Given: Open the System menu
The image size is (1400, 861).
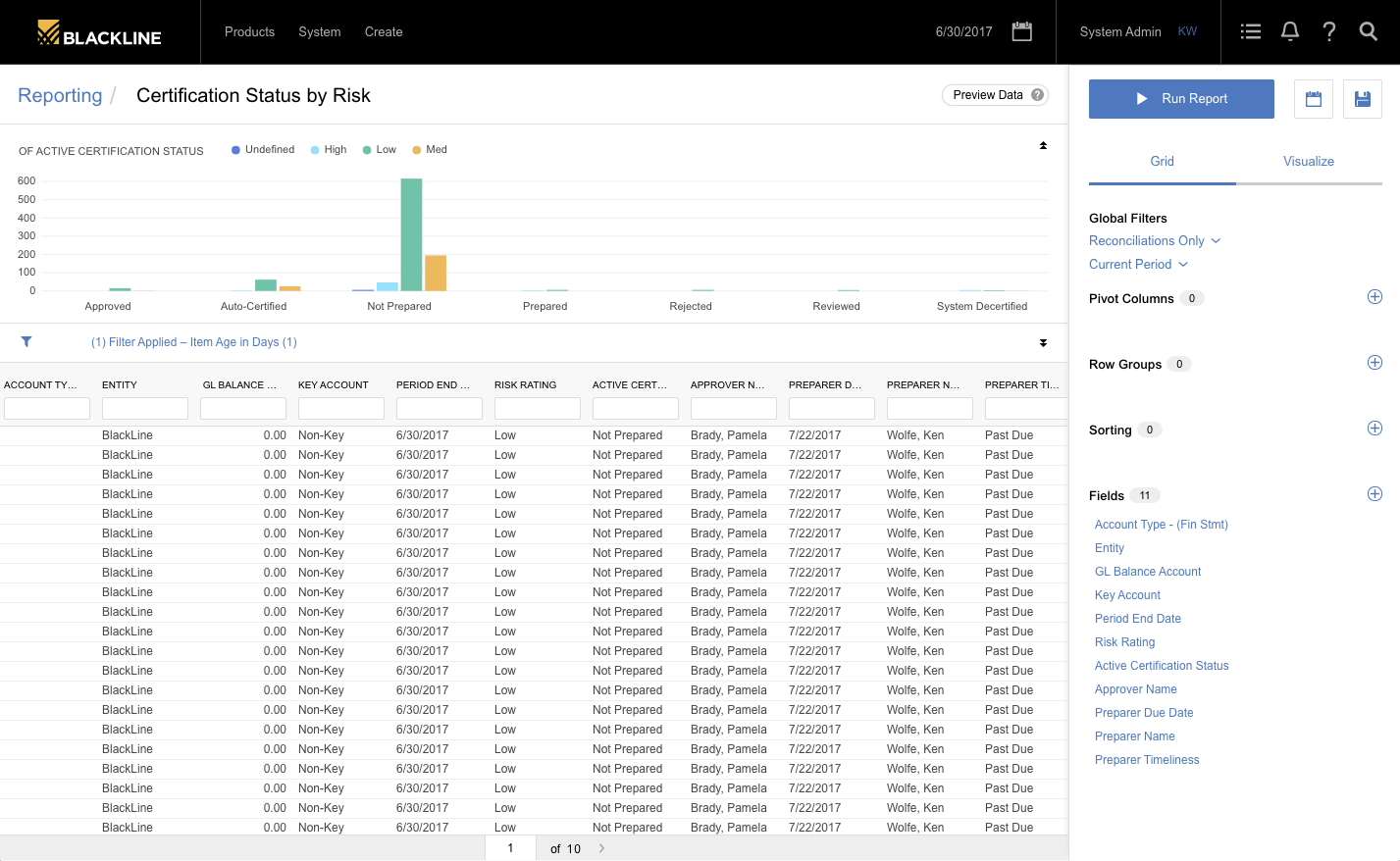Looking at the screenshot, I should pyautogui.click(x=320, y=32).
